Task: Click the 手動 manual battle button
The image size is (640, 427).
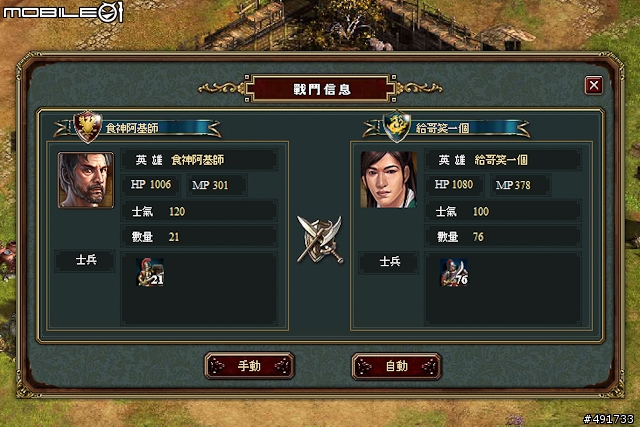Action: point(249,366)
